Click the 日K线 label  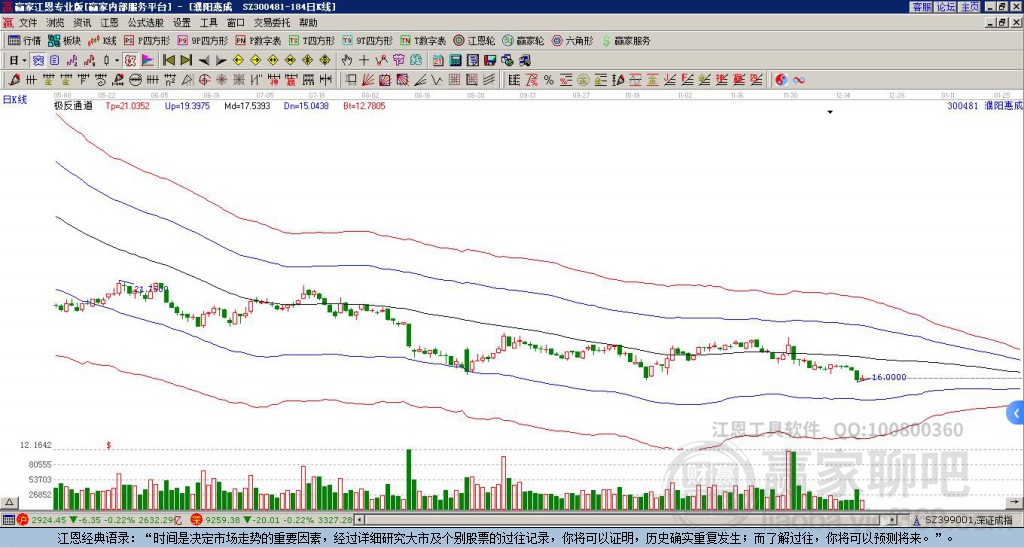14,100
